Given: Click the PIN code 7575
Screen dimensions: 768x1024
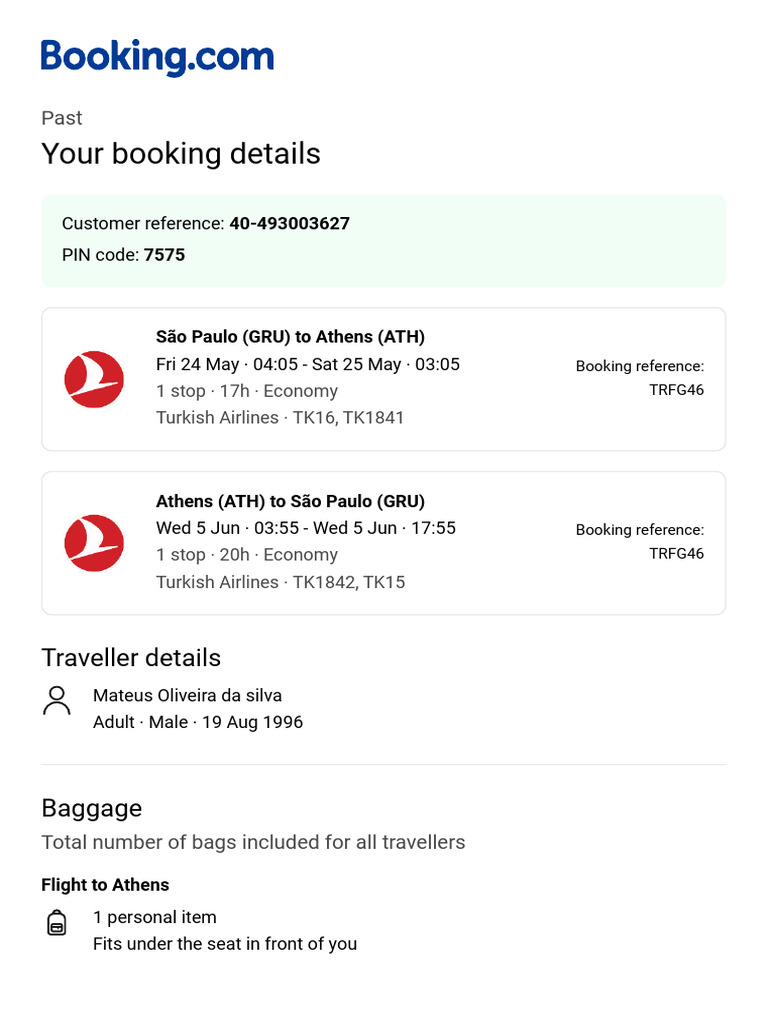Looking at the screenshot, I should [x=164, y=255].
